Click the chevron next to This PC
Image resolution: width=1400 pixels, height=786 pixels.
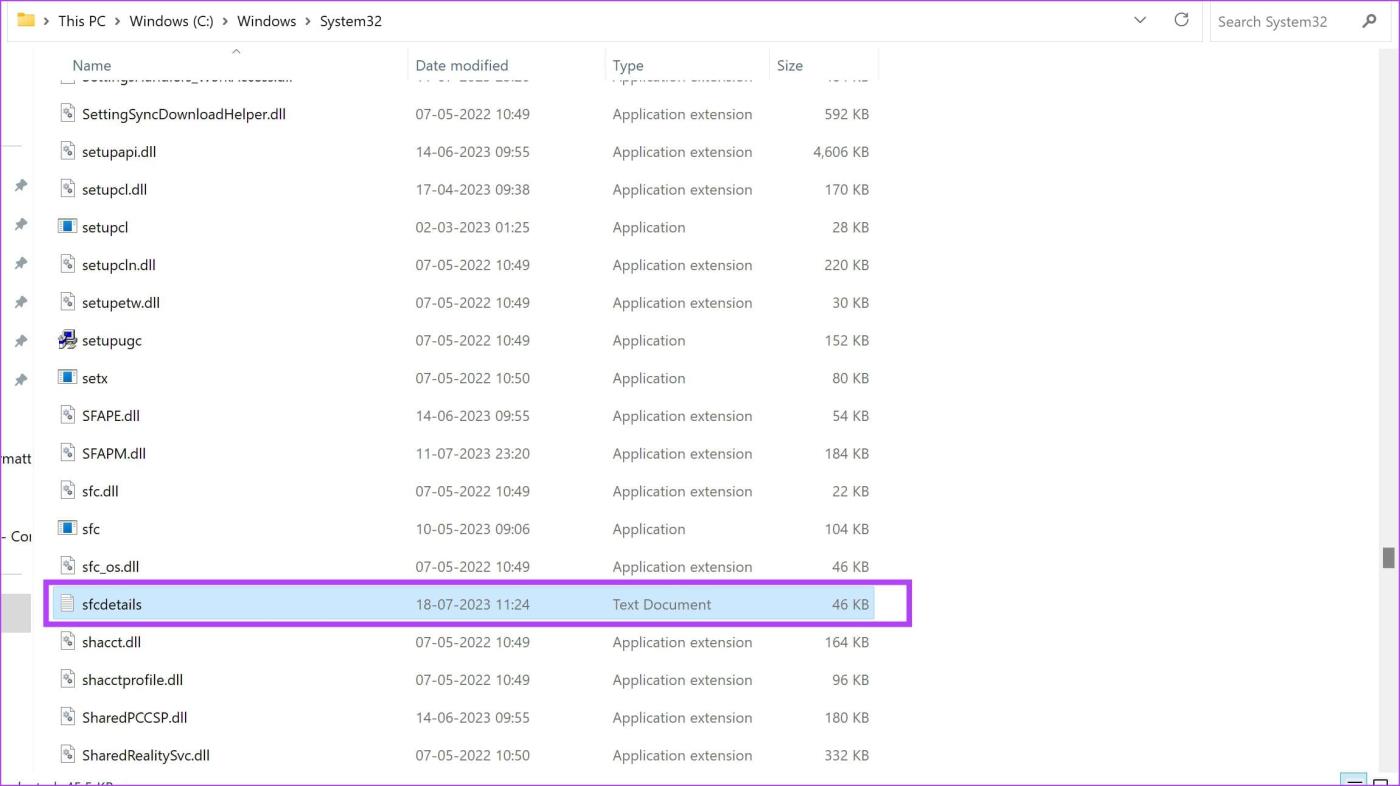tap(116, 20)
